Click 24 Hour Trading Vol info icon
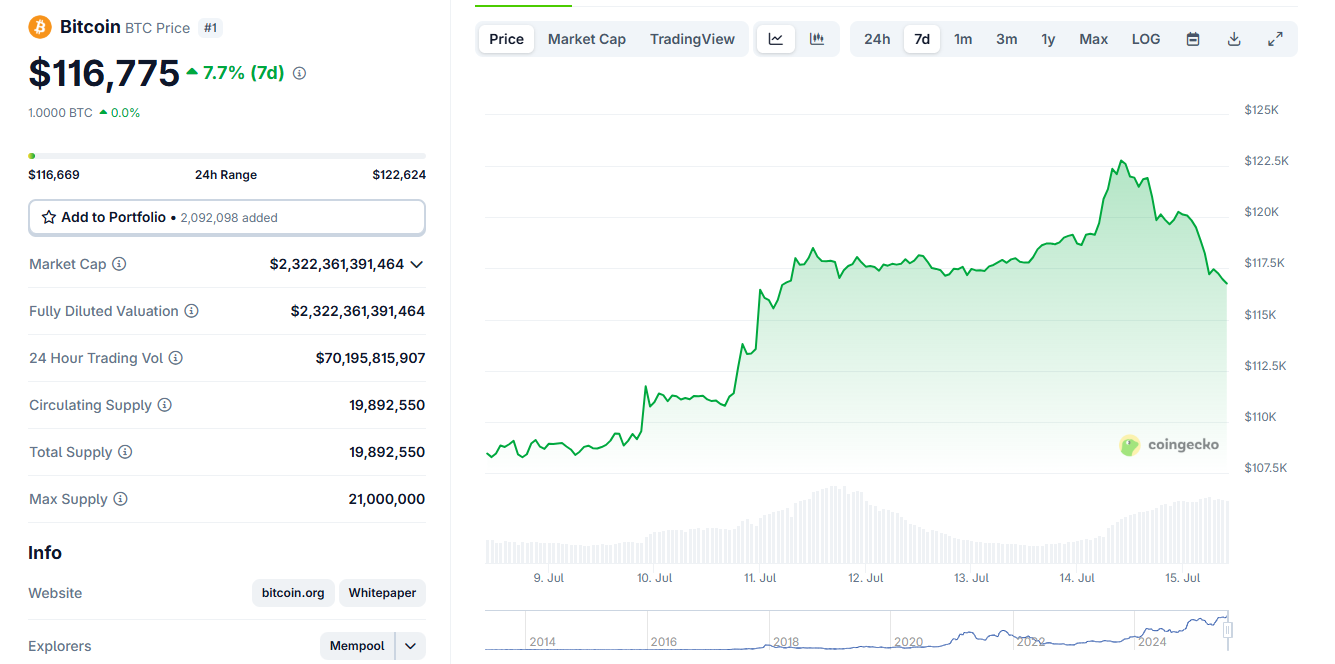 click(175, 358)
